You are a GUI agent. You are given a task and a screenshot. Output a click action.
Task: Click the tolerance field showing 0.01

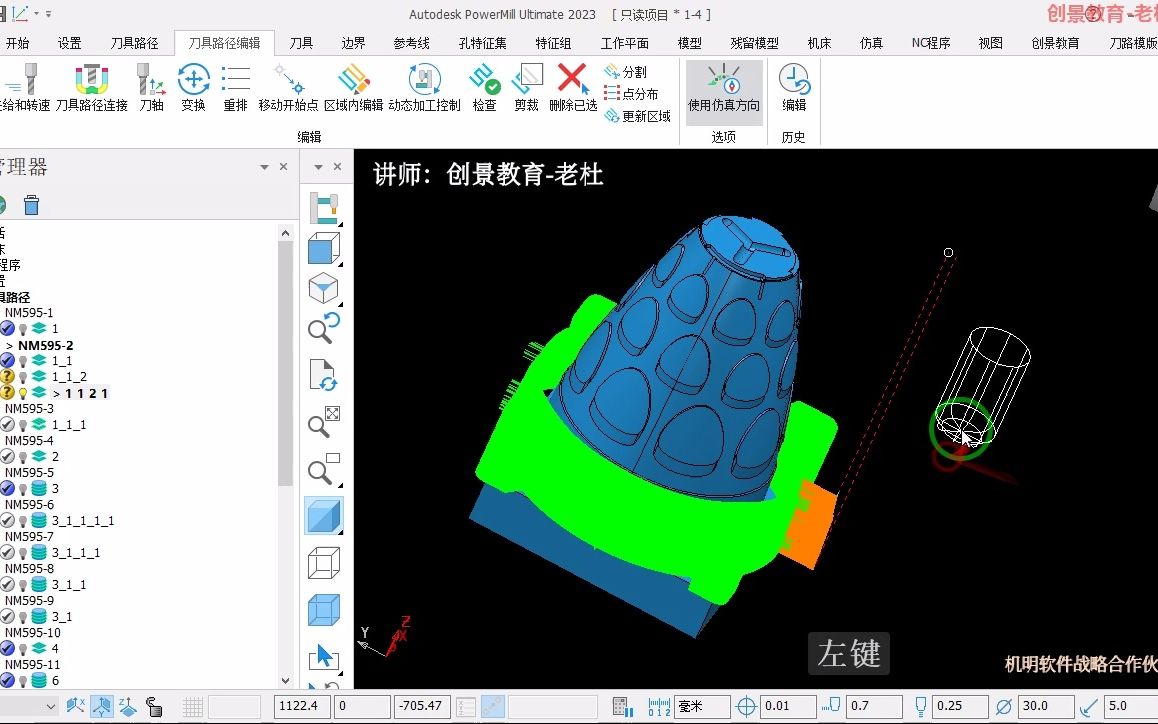pos(788,706)
